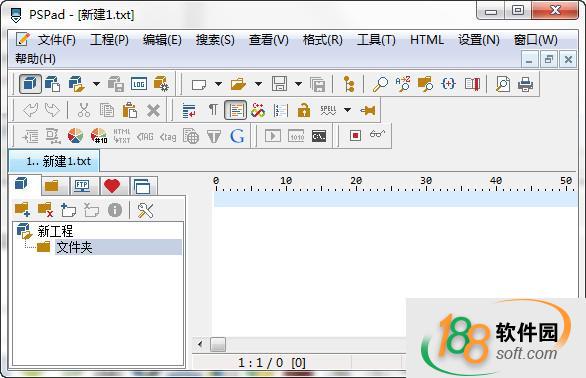This screenshot has width=586, height=378.
Task: Click the command prompt icon
Action: point(319,136)
